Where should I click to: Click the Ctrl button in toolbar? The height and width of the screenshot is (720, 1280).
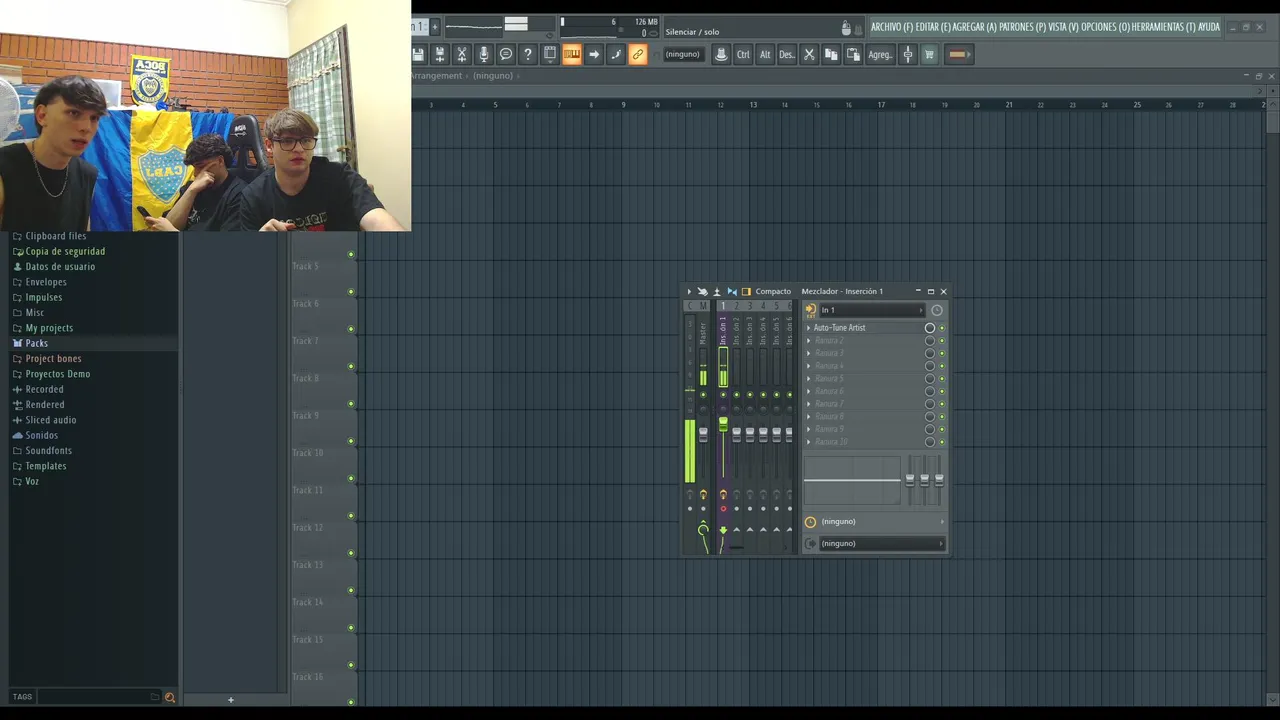[x=743, y=55]
